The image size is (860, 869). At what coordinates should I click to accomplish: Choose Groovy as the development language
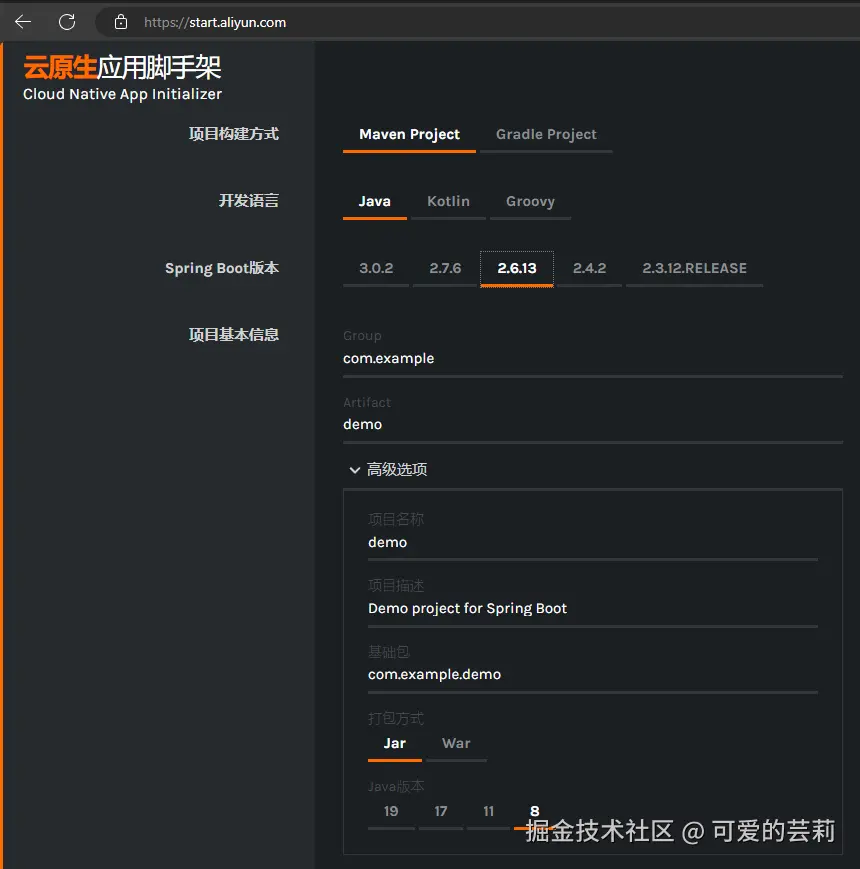(530, 202)
